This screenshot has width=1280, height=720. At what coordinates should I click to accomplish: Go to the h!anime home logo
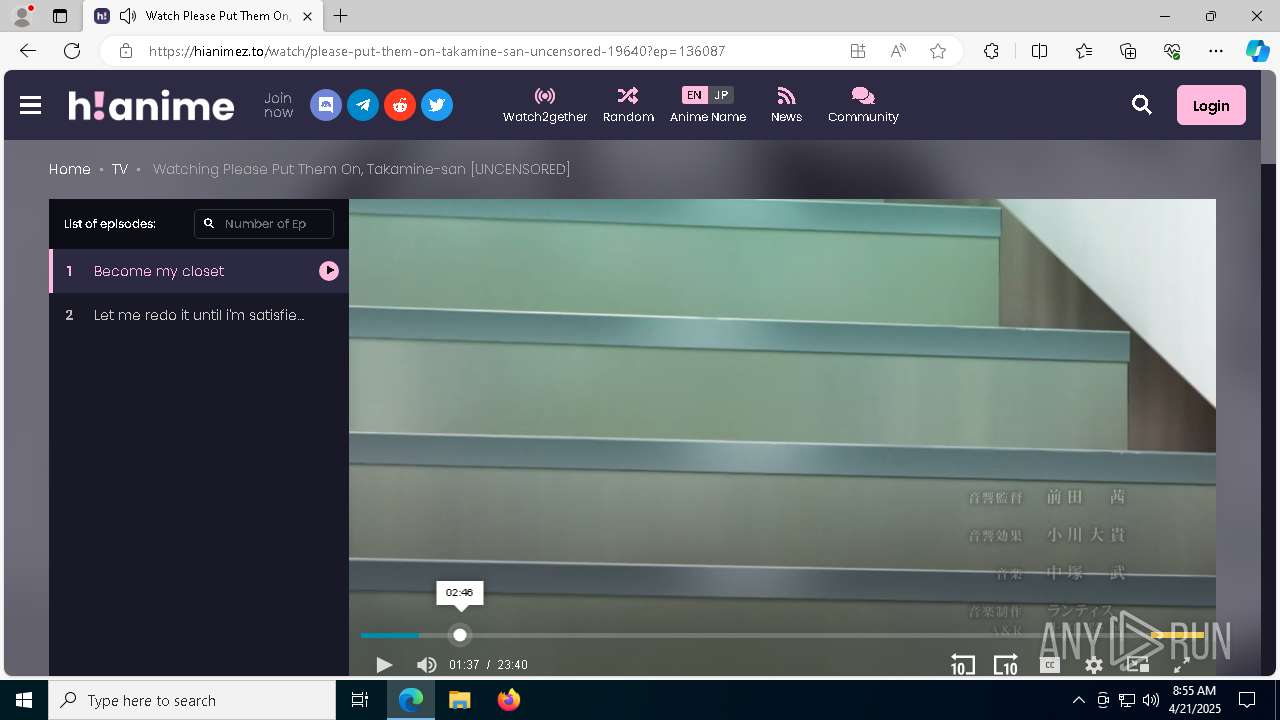(x=151, y=105)
